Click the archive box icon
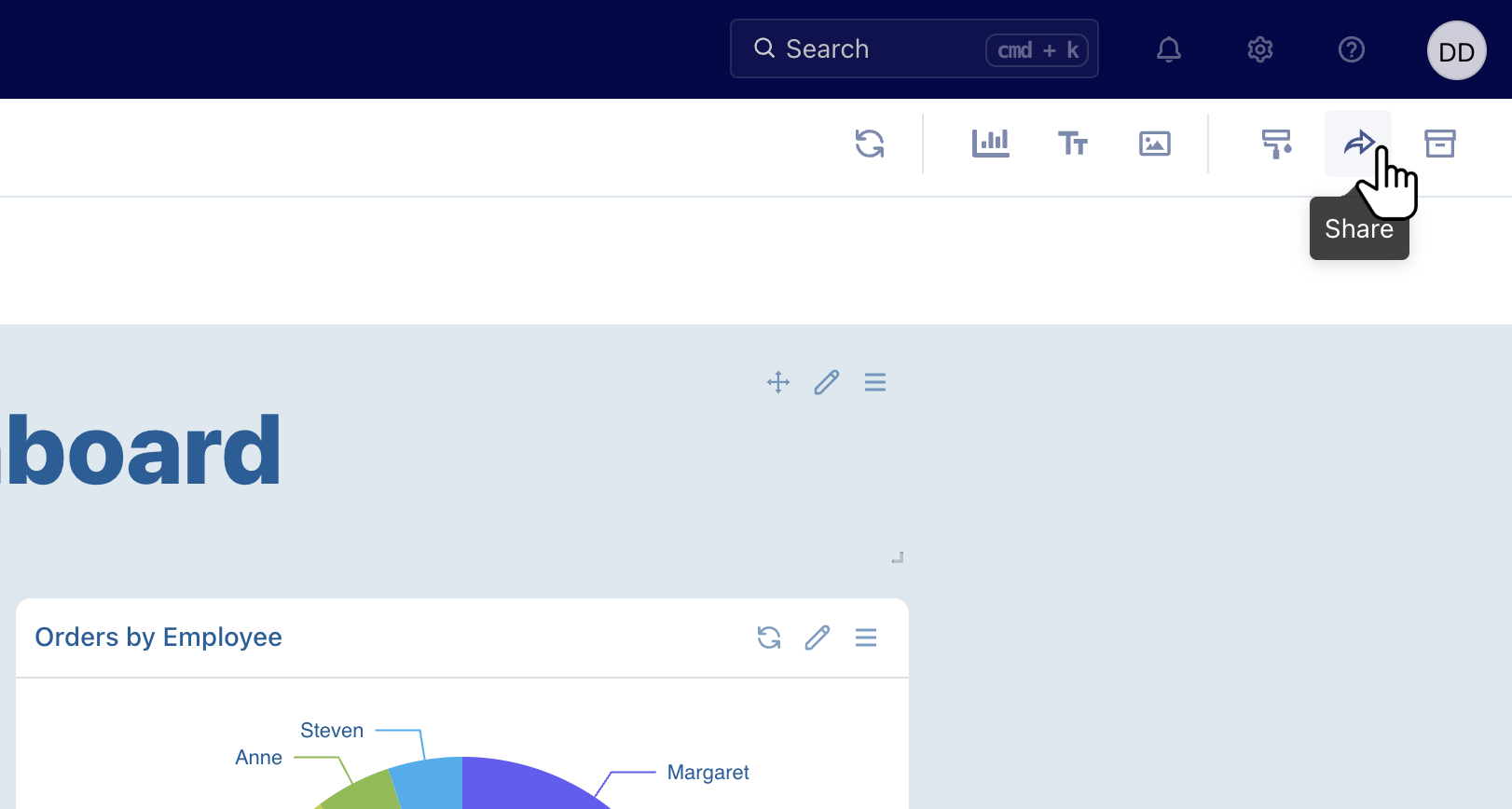 1439,144
